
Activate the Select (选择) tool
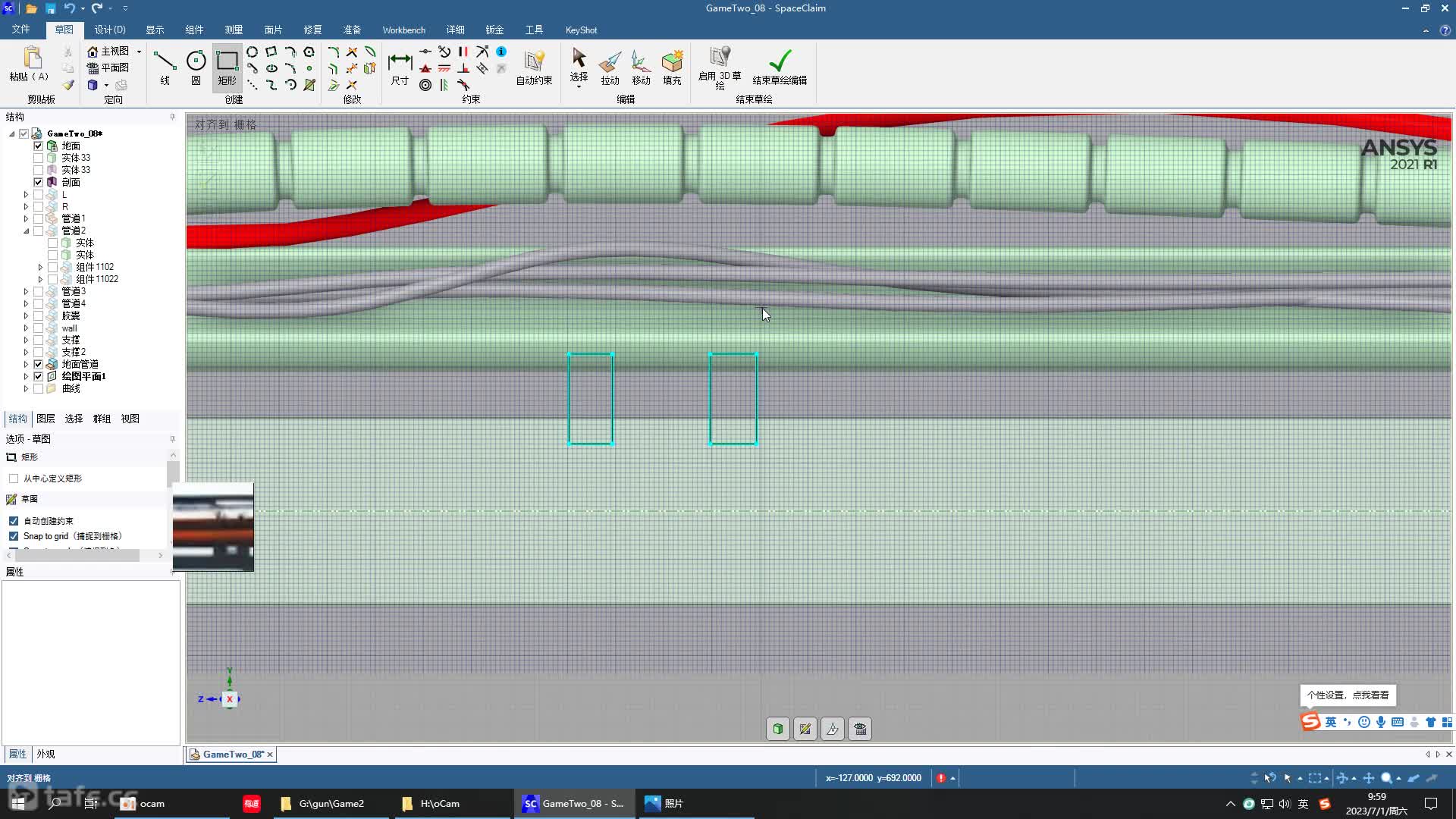pyautogui.click(x=579, y=67)
